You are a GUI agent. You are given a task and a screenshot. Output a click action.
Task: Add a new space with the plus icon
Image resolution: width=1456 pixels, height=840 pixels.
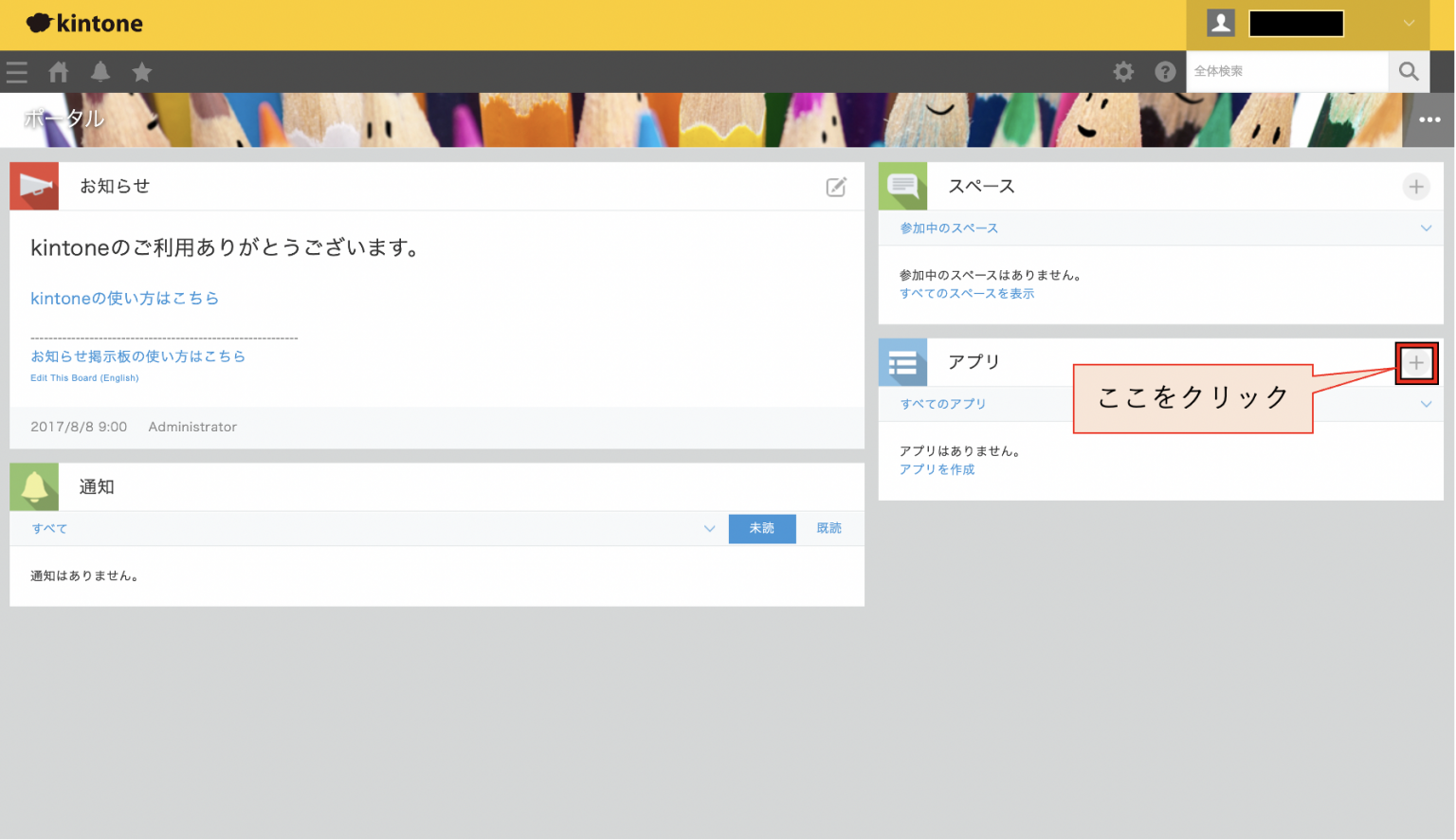point(1416,187)
